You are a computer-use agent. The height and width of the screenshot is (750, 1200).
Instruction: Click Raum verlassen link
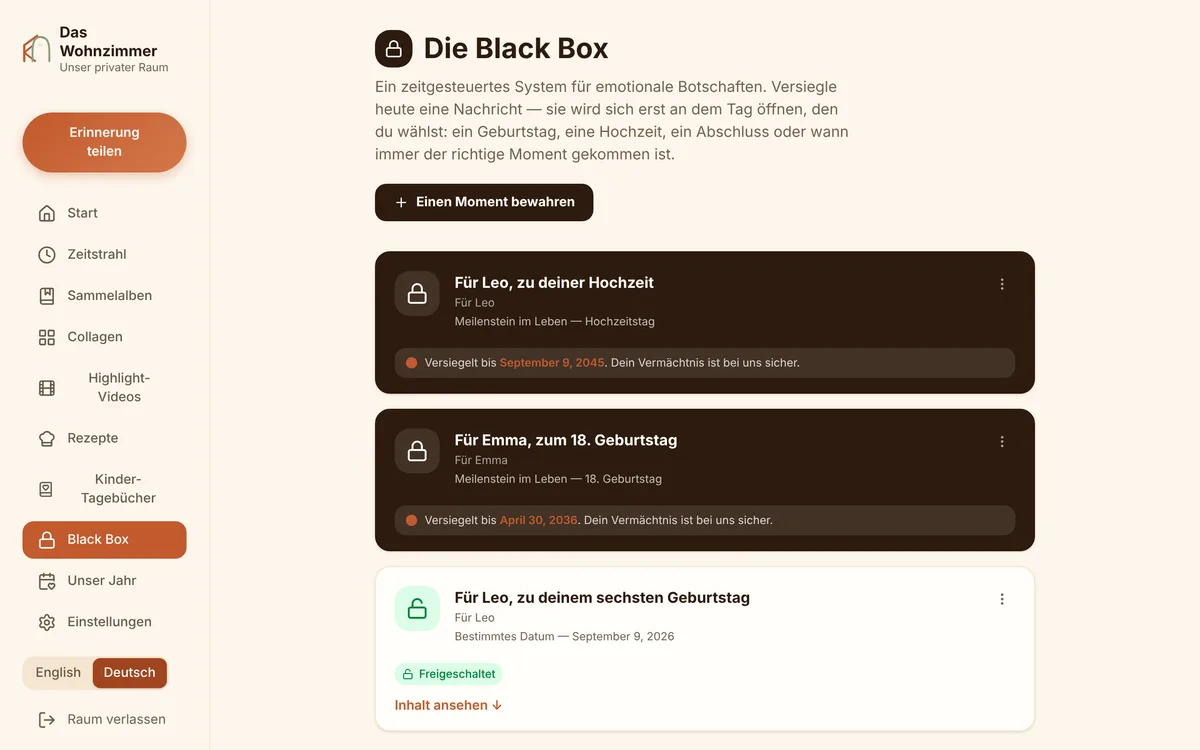(104, 720)
